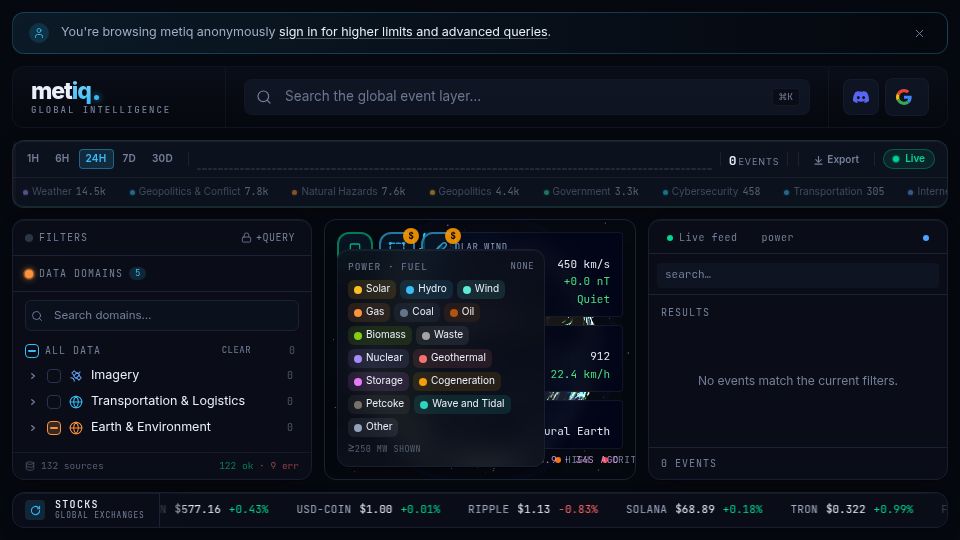Toggle the Gas fuel chip
960x540 pixels.
tap(369, 312)
